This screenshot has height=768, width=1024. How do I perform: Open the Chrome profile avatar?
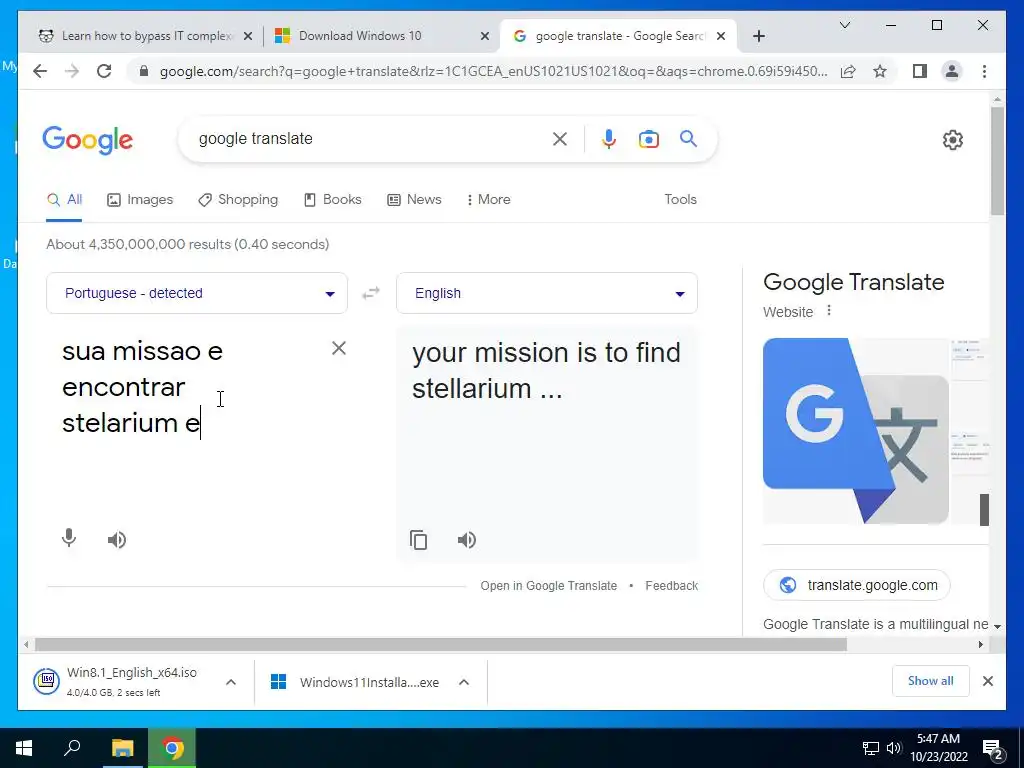tap(952, 71)
